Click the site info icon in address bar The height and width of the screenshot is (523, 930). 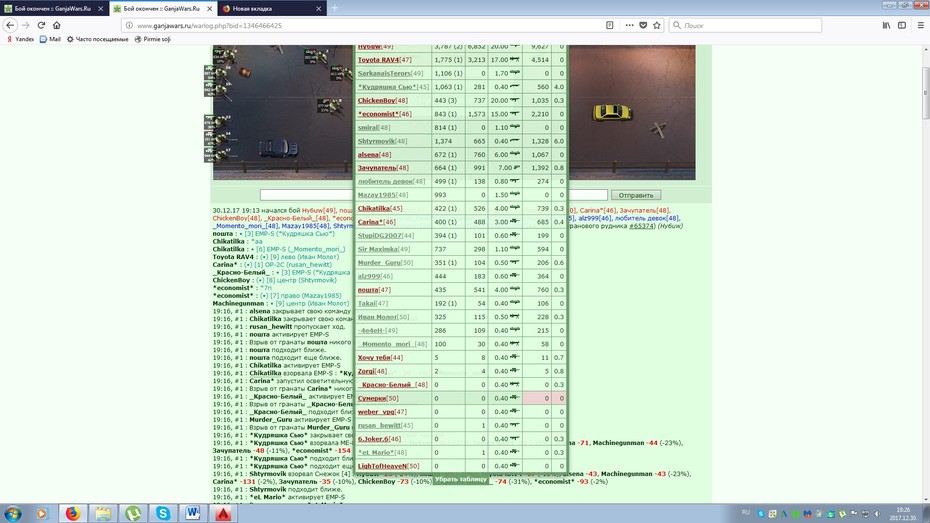tap(129, 25)
